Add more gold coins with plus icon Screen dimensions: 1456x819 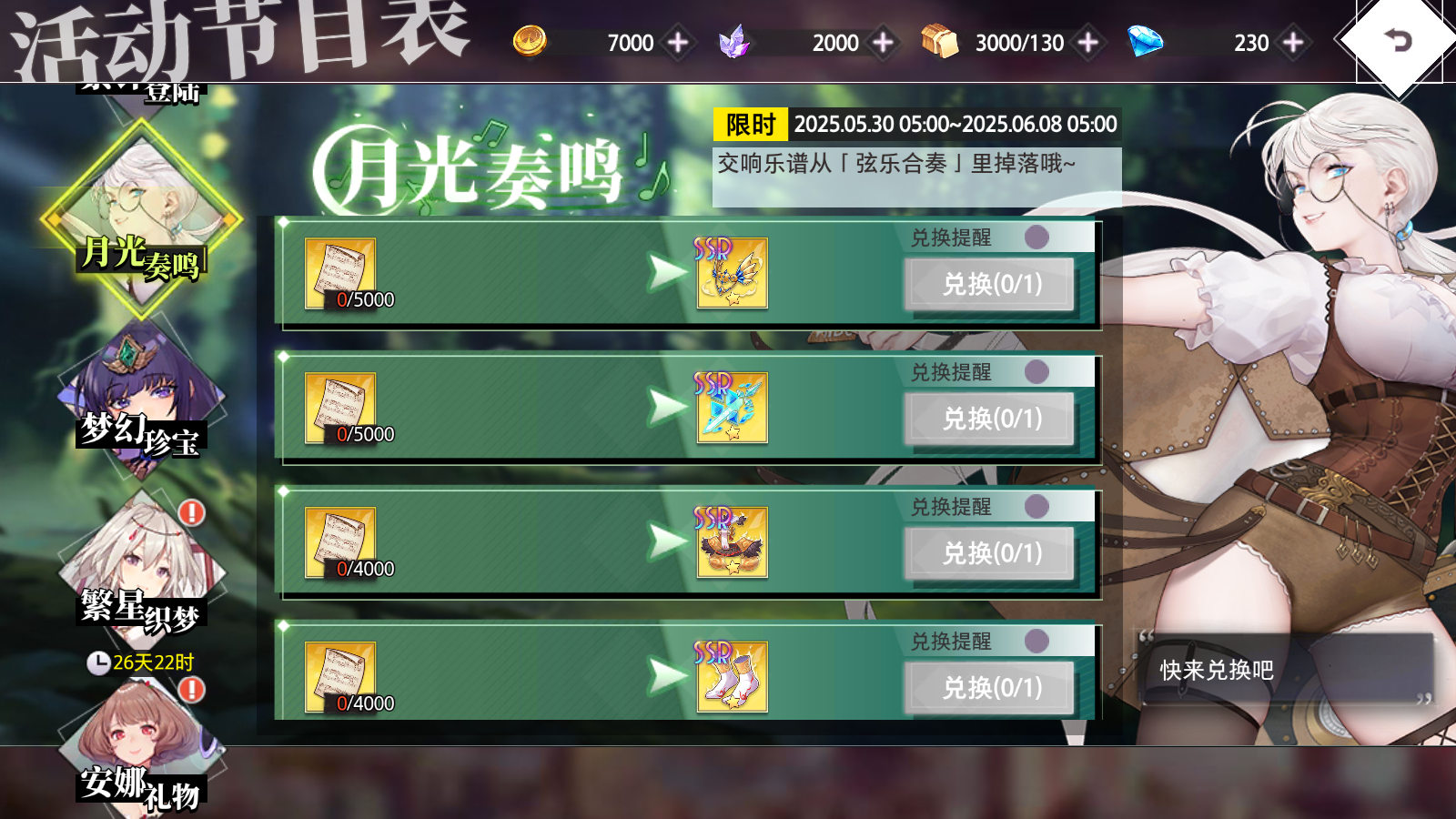point(678,42)
